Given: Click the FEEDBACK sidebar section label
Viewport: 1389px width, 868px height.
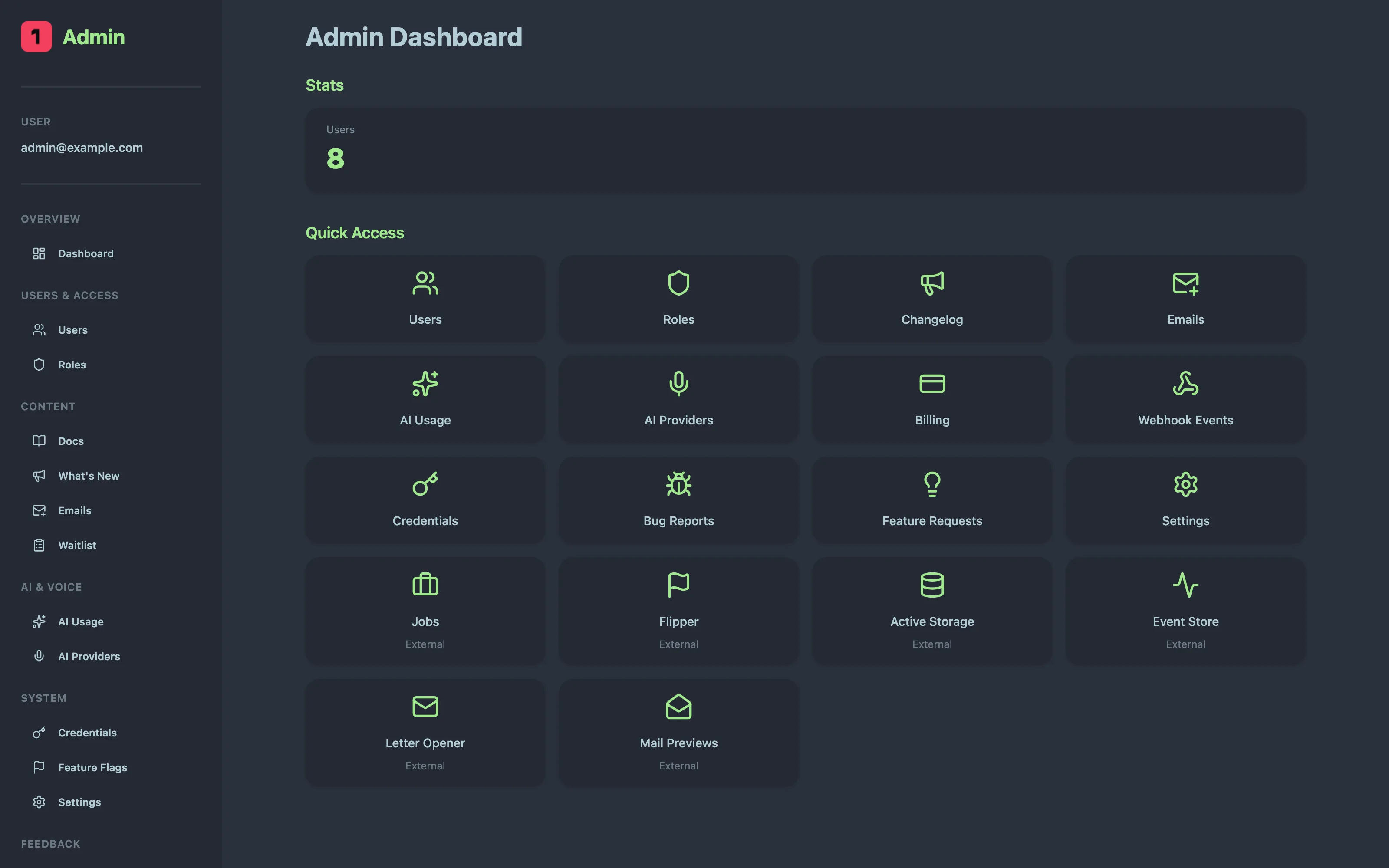Looking at the screenshot, I should point(50,844).
